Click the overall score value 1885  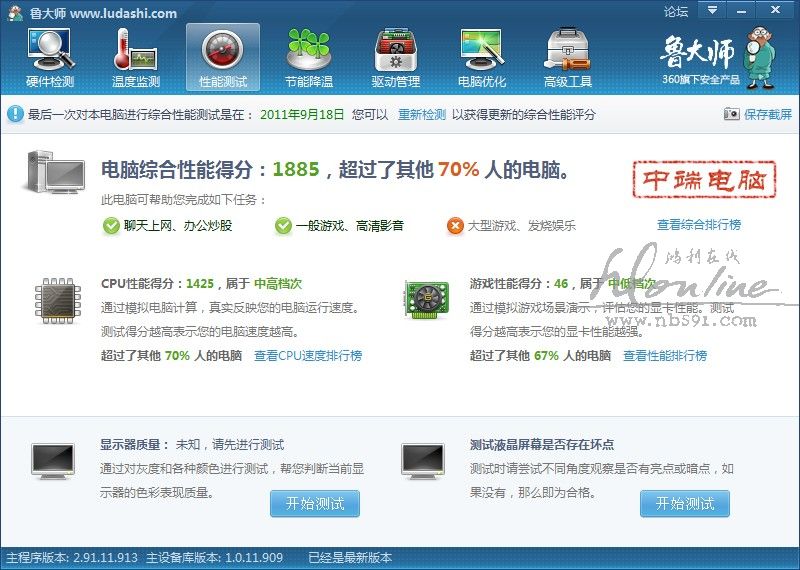click(296, 169)
